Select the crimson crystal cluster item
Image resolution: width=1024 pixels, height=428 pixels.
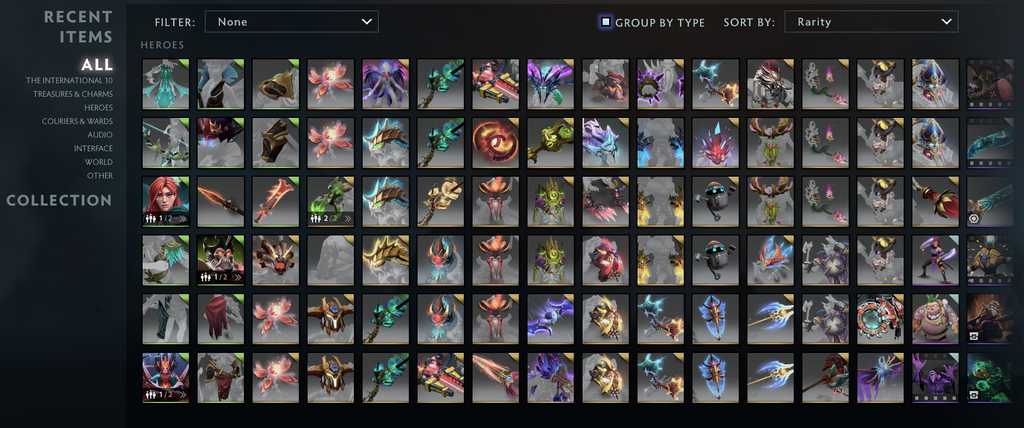point(715,142)
